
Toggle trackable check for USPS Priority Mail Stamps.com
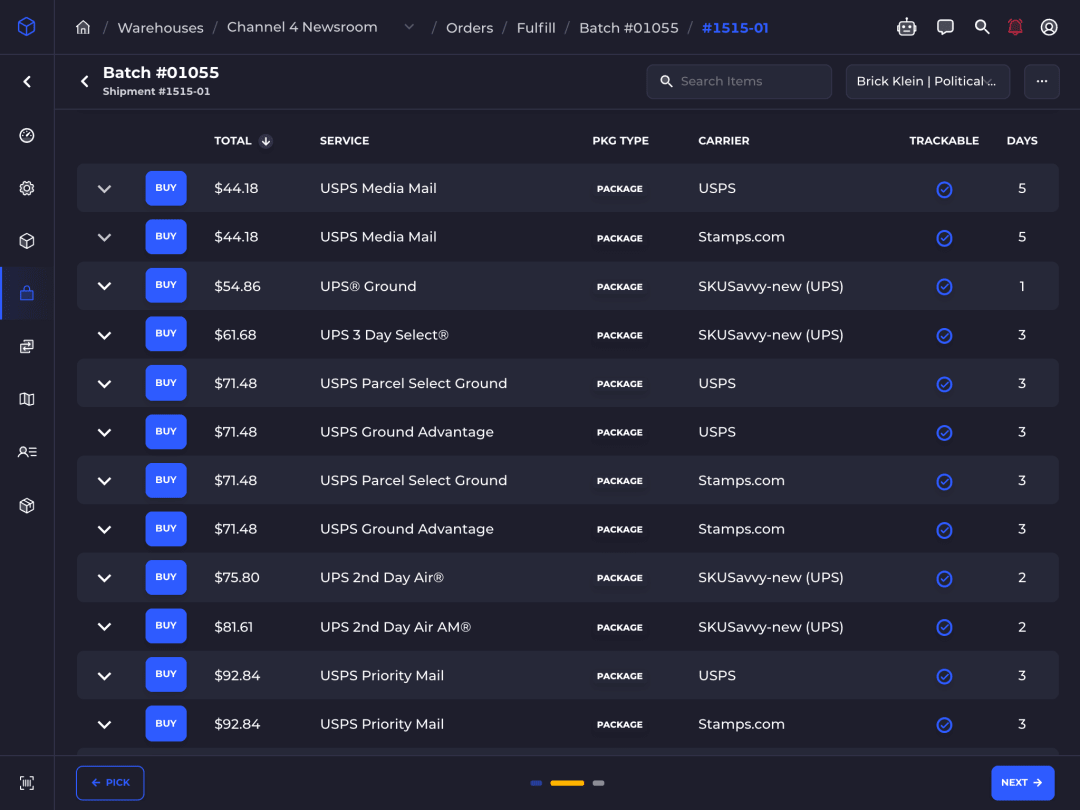coord(944,725)
